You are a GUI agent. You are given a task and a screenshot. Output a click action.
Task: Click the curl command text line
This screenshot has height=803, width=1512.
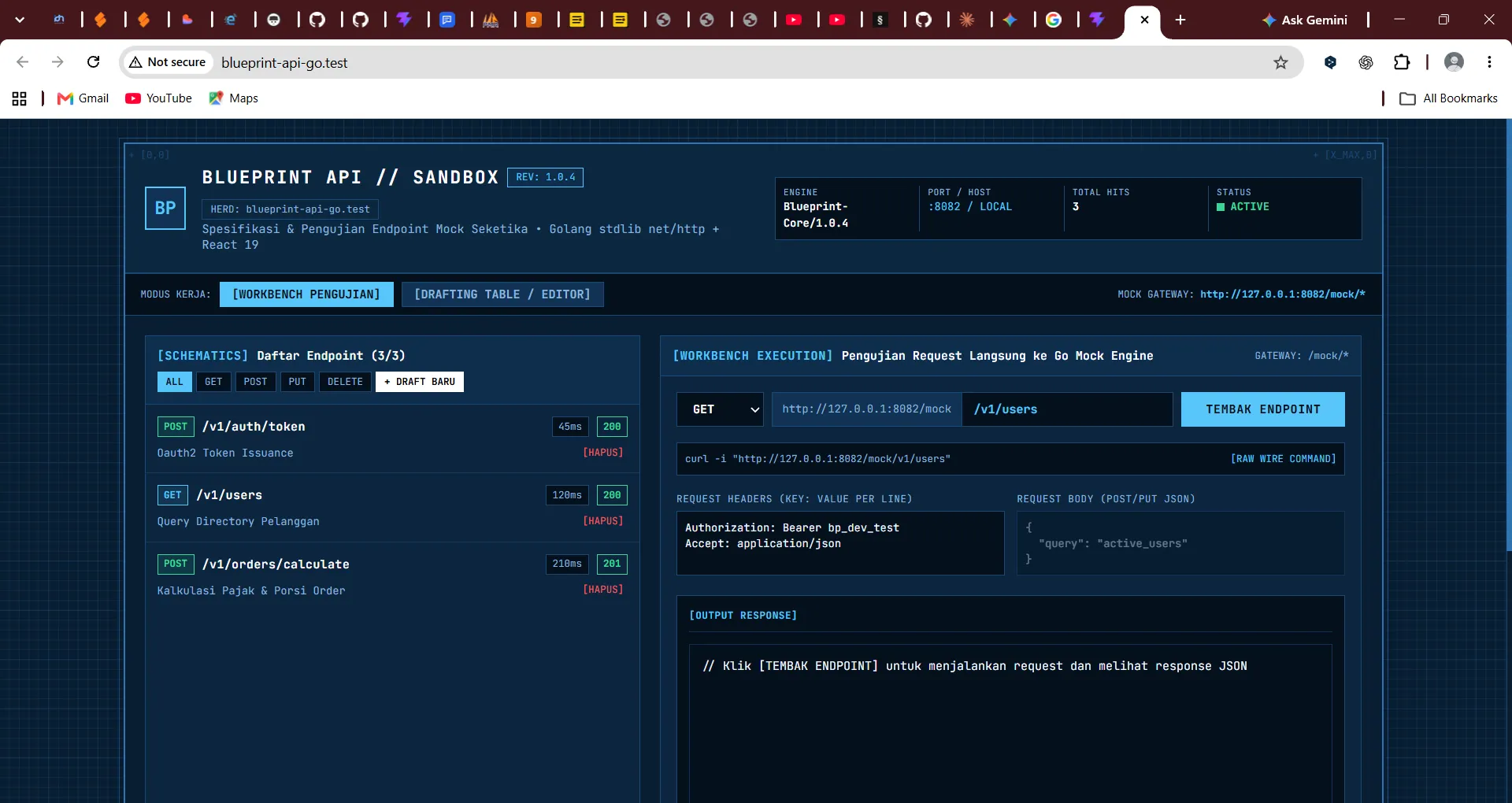click(x=817, y=459)
